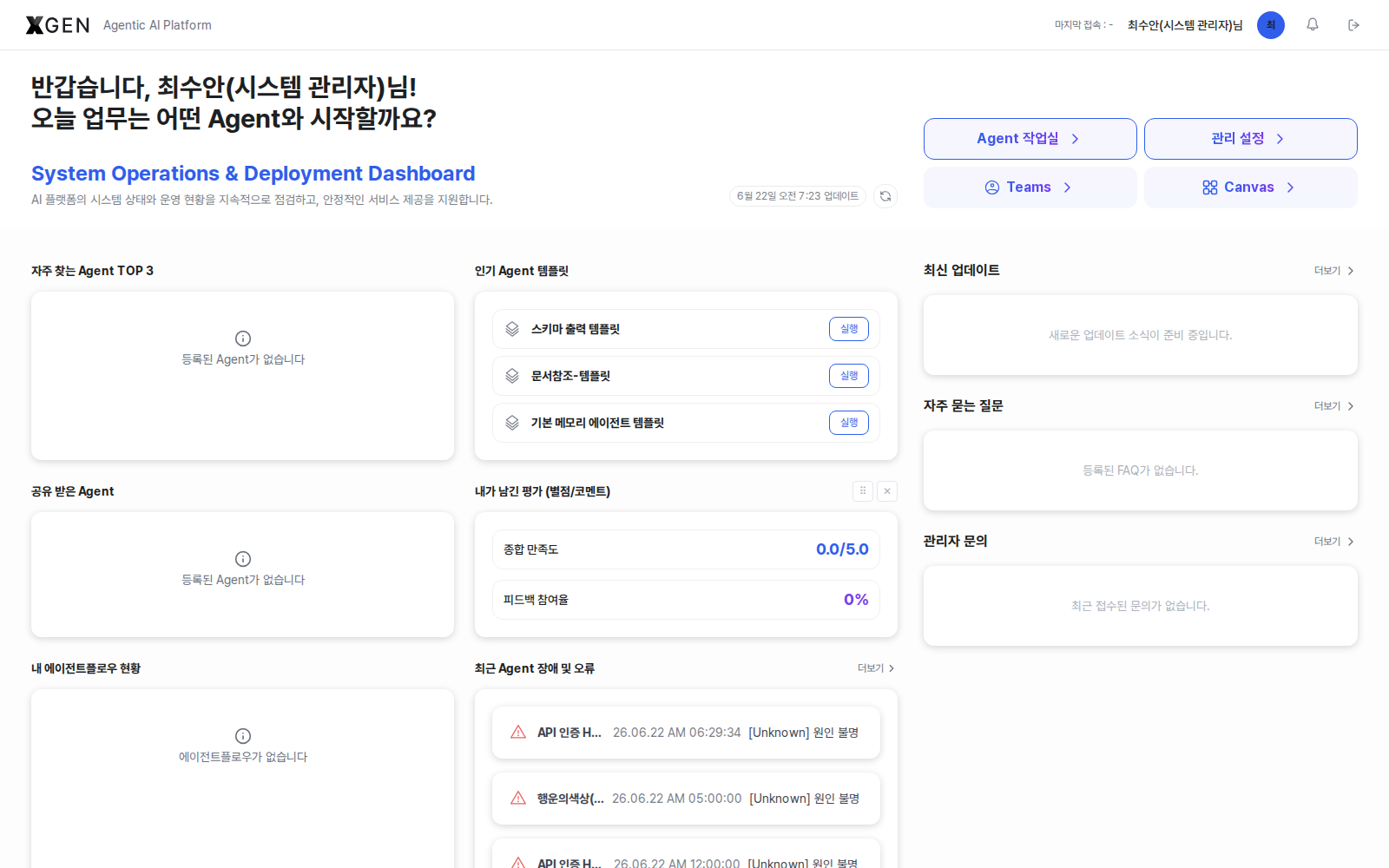This screenshot has height=868, width=1389.
Task: Open Agent 작업실
Action: 1030,139
